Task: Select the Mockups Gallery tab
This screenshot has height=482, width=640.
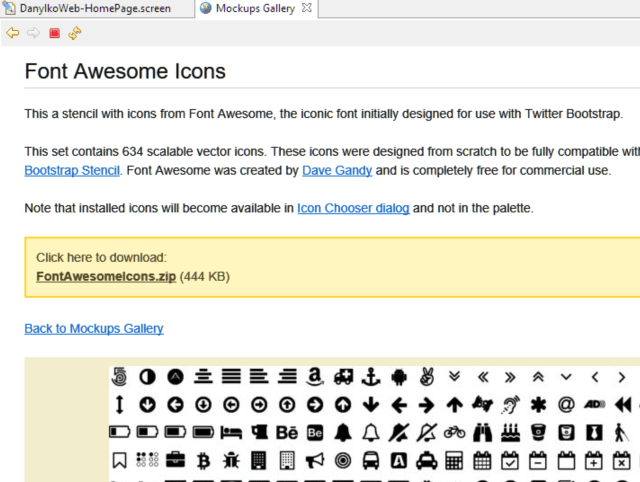Action: click(x=255, y=8)
